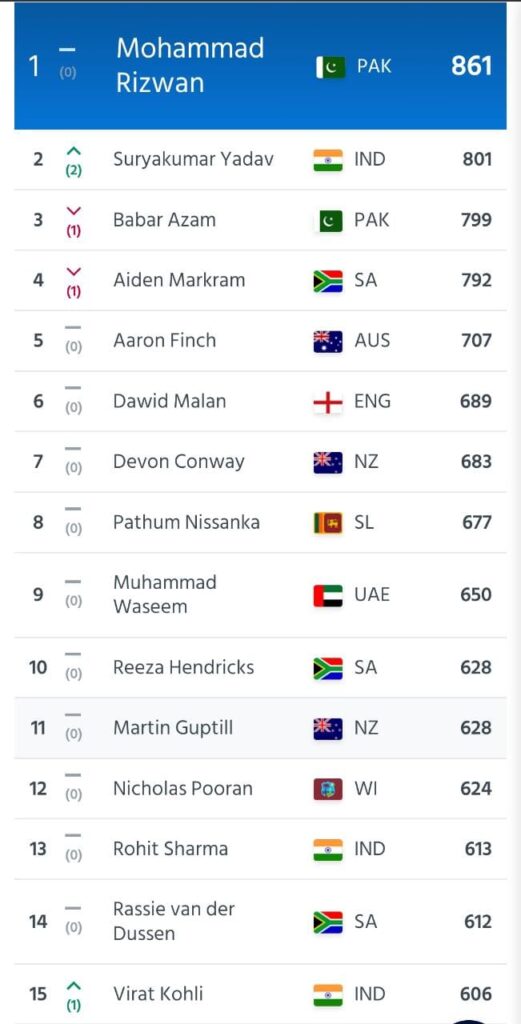Select the highlighted Martin Guptill row
This screenshot has width=521, height=1024.
(260, 728)
